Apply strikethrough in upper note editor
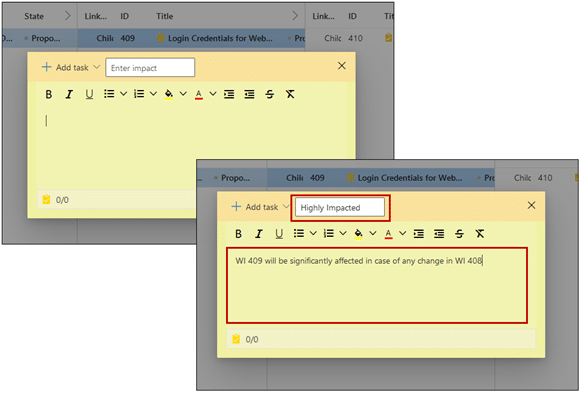Viewport: 581px width, 393px height. point(270,94)
